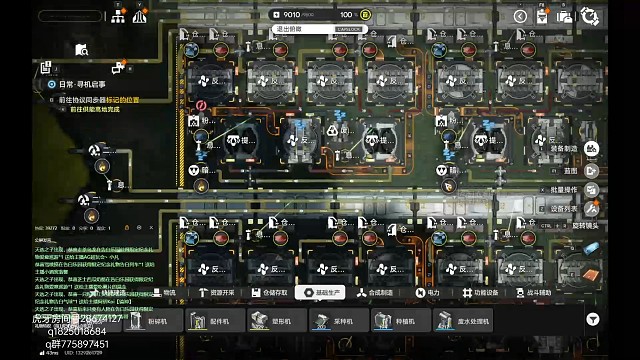Viewport: 640px width, 360px height.
Task: Select the 种植机 planter machine card
Action: click(x=401, y=321)
